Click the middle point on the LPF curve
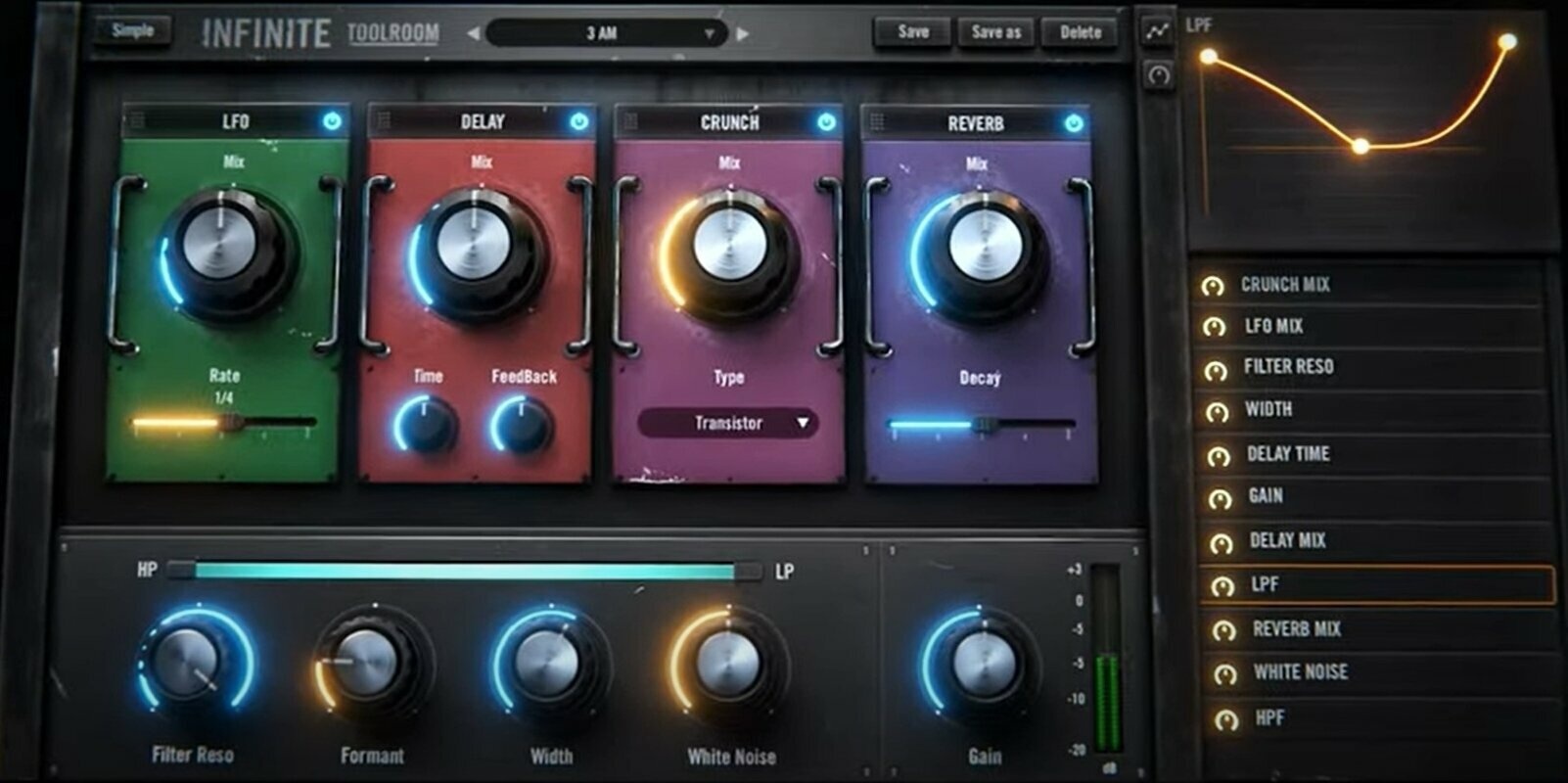The height and width of the screenshot is (783, 1568). [x=1360, y=147]
